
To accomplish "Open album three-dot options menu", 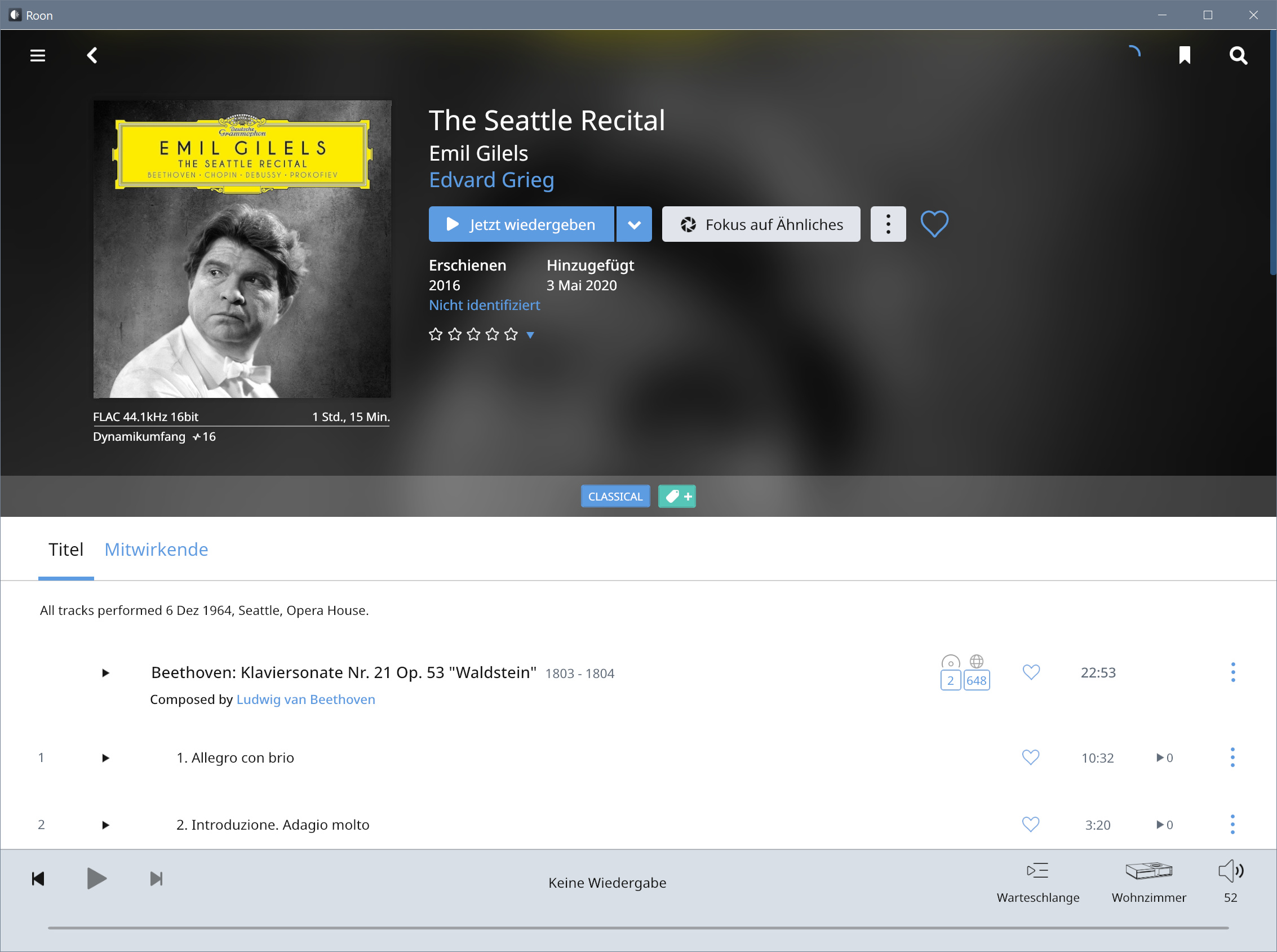I will point(888,224).
